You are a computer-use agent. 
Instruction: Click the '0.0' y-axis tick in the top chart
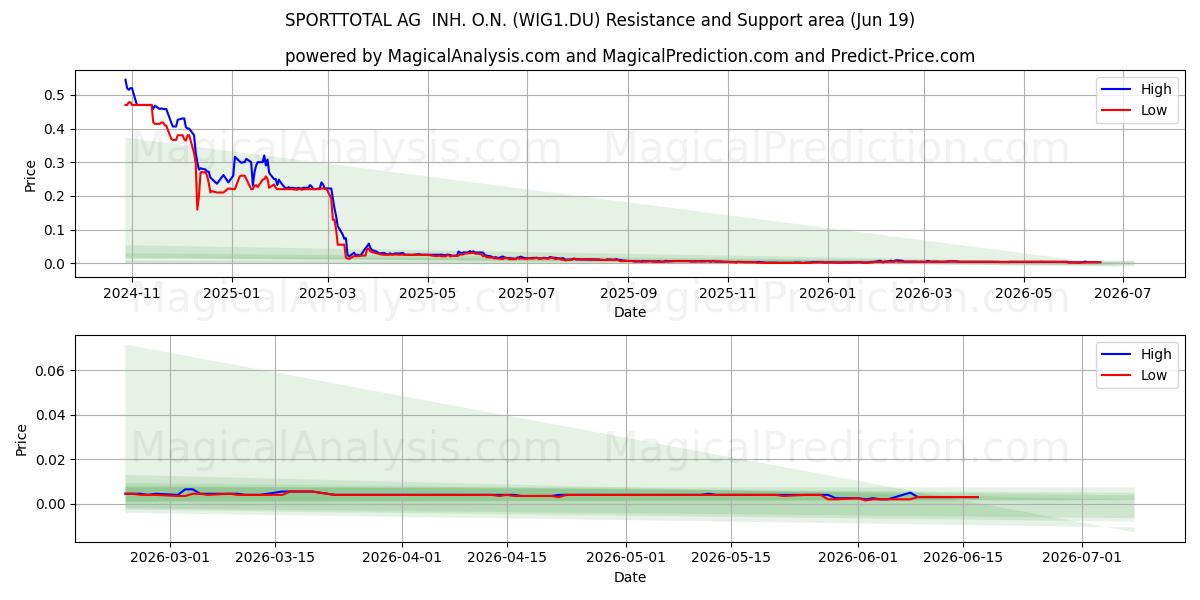[56, 264]
